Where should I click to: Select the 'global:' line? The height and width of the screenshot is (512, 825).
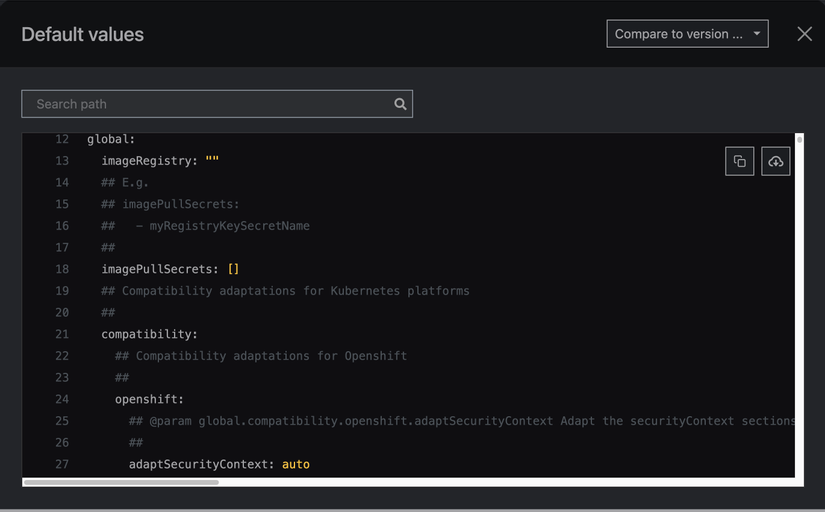[x=111, y=139]
